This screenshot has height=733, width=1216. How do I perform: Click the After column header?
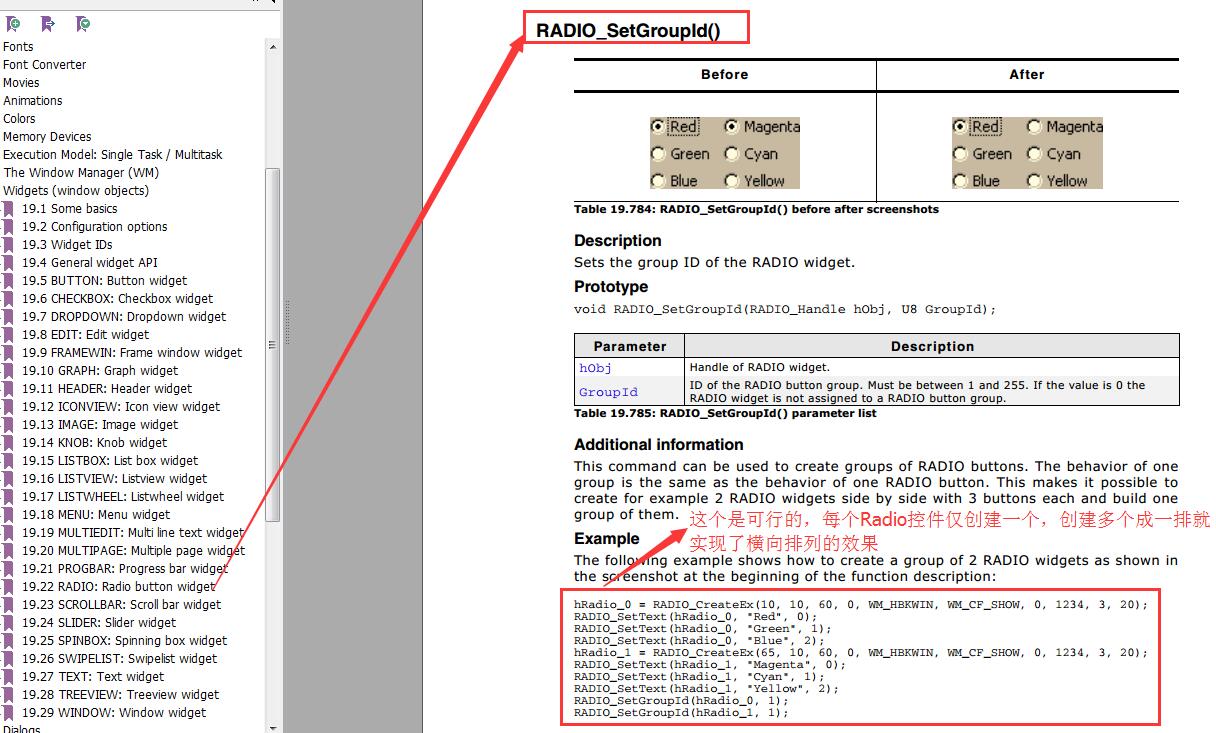click(1027, 75)
